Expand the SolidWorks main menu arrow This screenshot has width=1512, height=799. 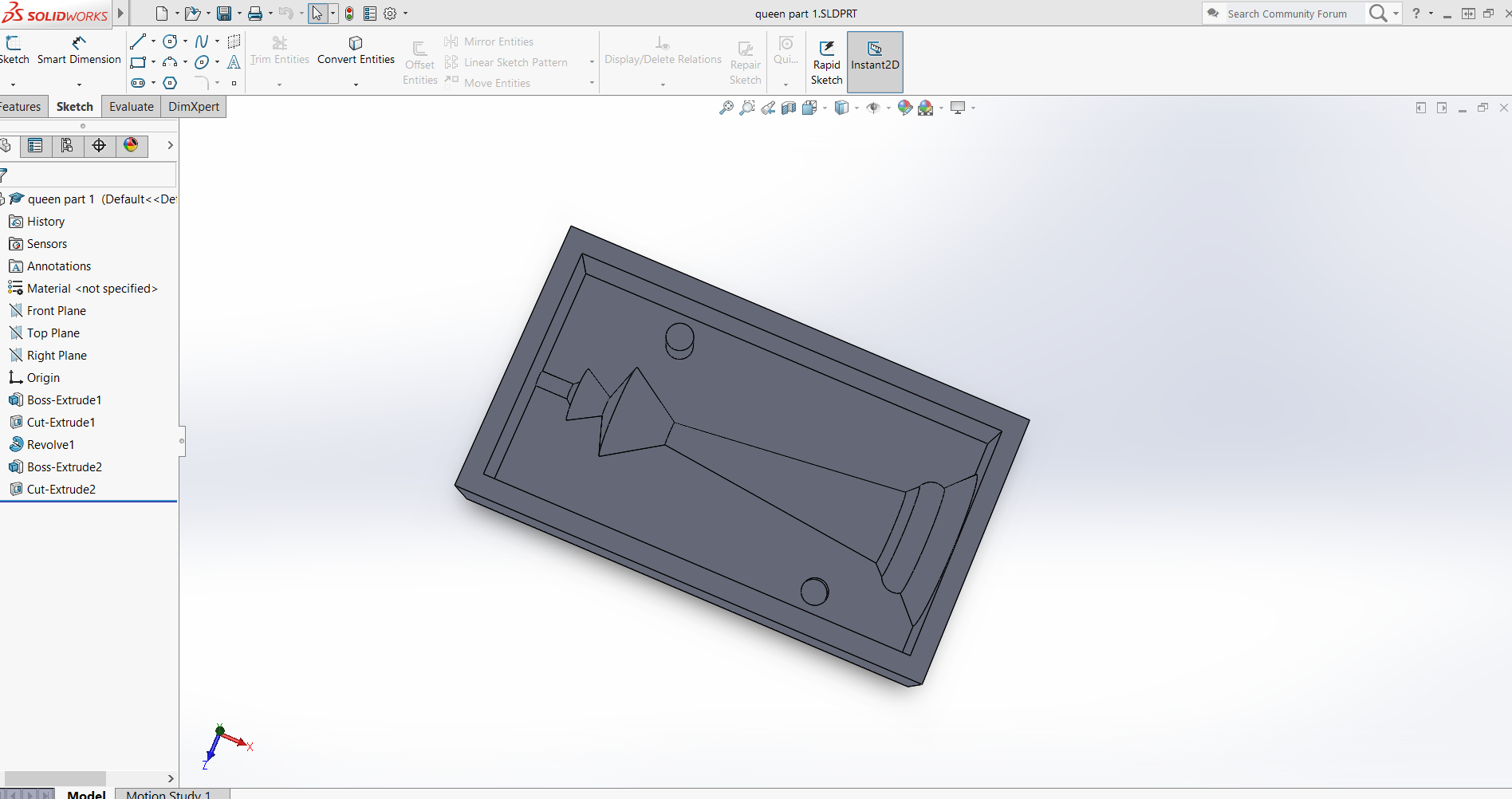(x=120, y=14)
